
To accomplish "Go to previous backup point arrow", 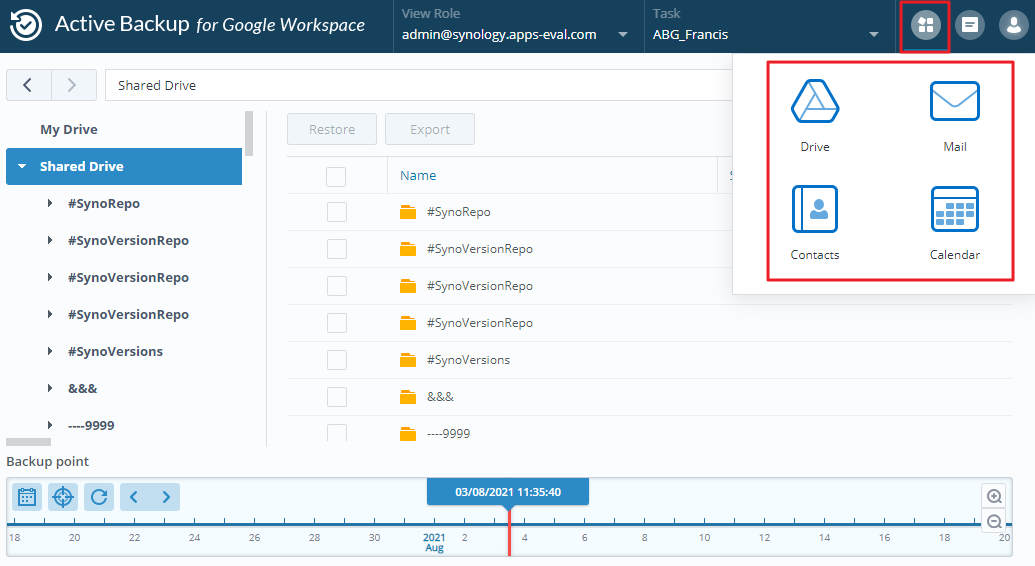I will click(134, 497).
